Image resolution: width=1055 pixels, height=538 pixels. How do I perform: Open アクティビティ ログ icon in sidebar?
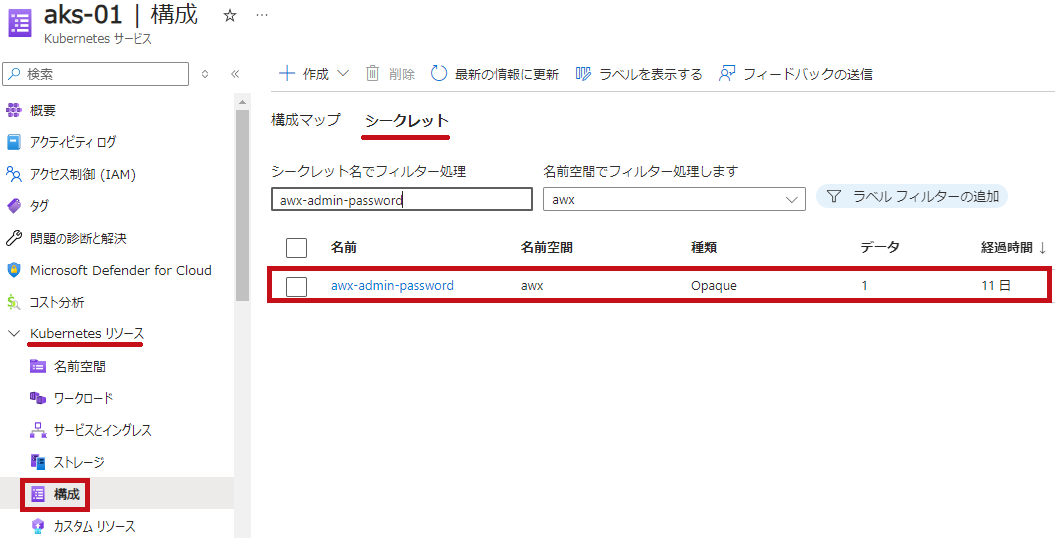(x=13, y=142)
